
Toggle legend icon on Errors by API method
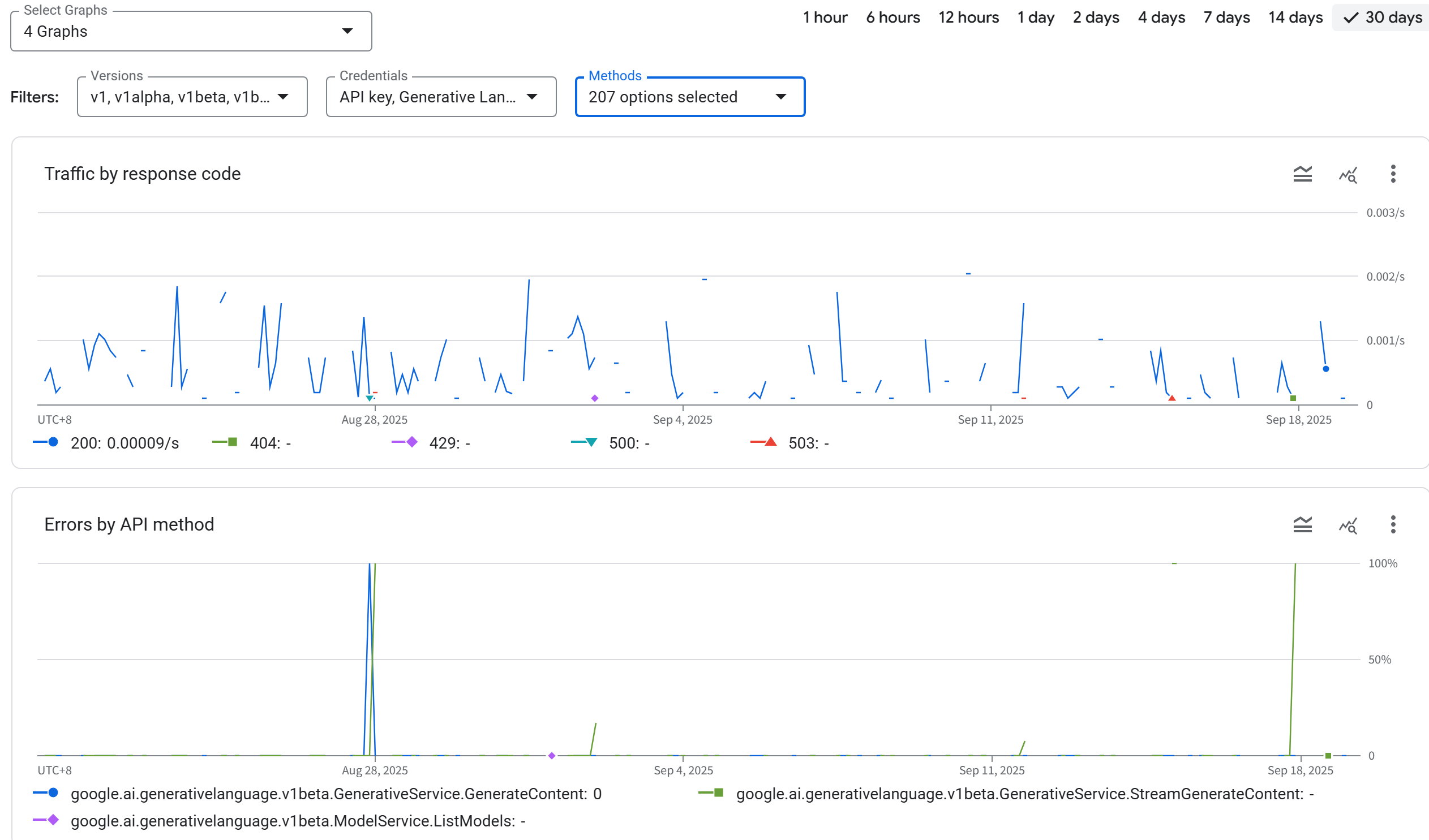point(1303,525)
